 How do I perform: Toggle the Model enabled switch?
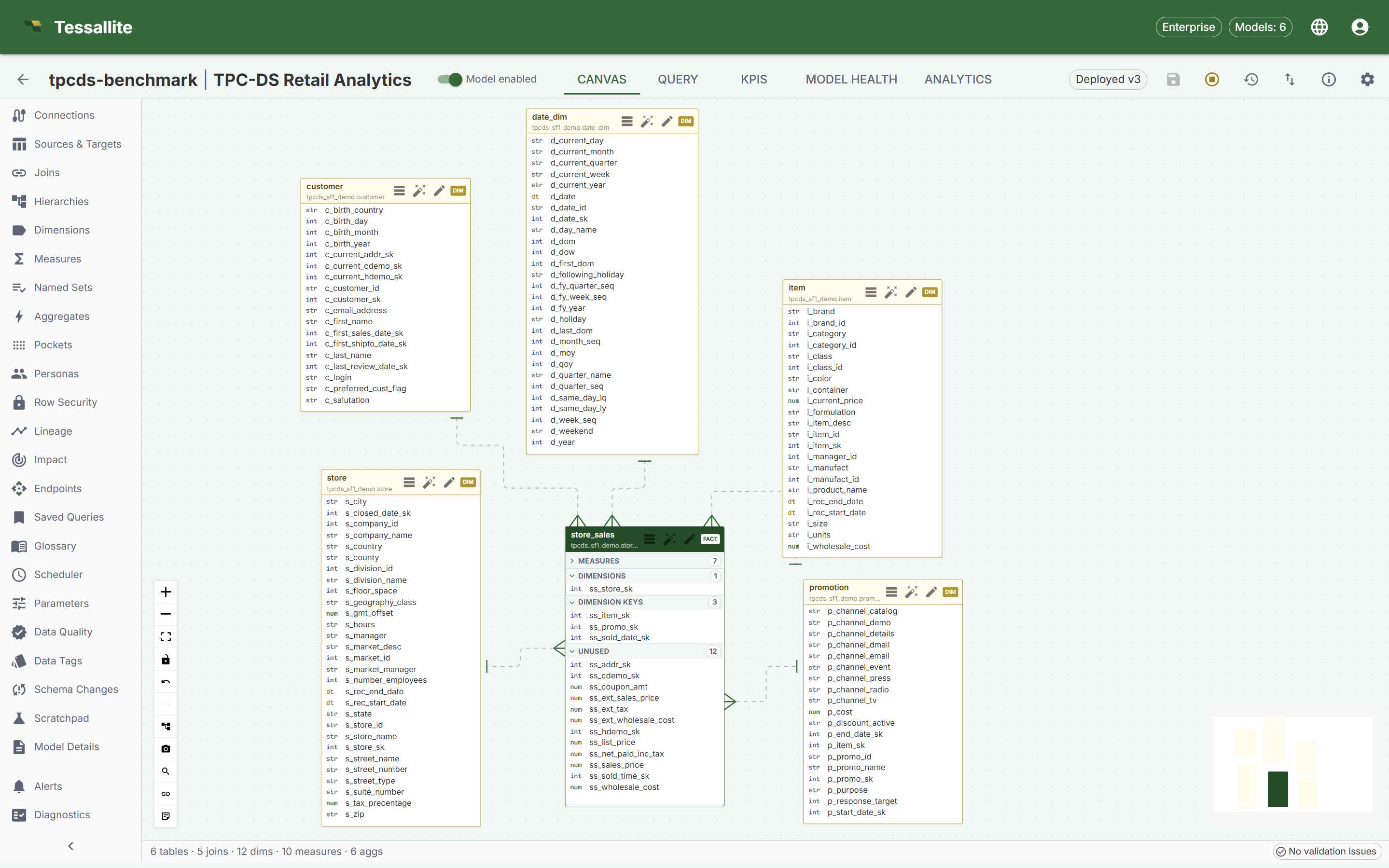450,79
